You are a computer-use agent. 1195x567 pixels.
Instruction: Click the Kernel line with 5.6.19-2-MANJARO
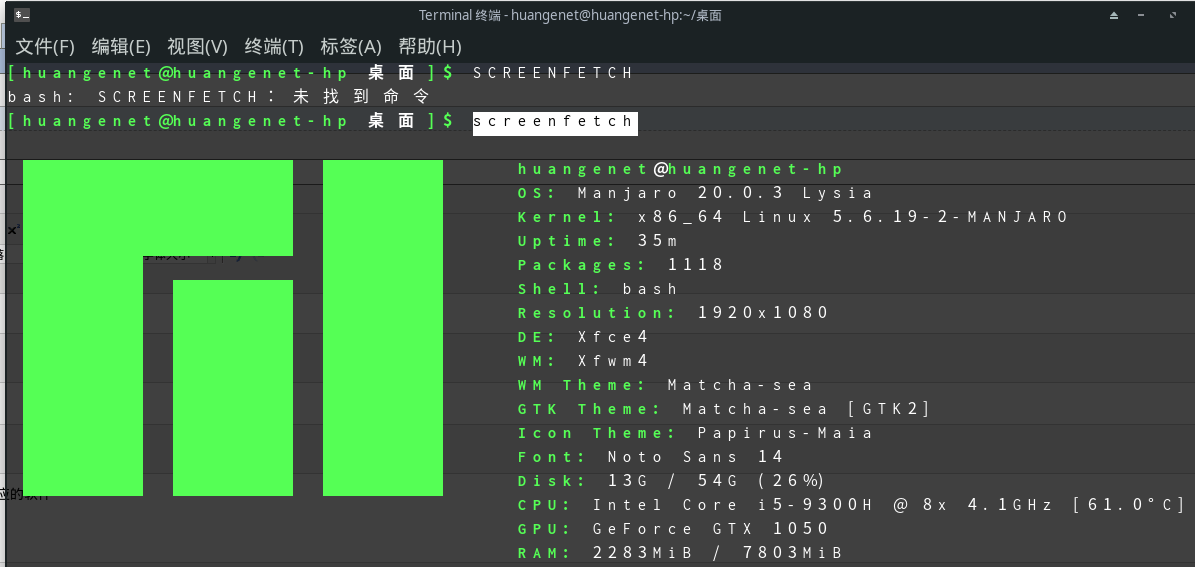click(793, 217)
